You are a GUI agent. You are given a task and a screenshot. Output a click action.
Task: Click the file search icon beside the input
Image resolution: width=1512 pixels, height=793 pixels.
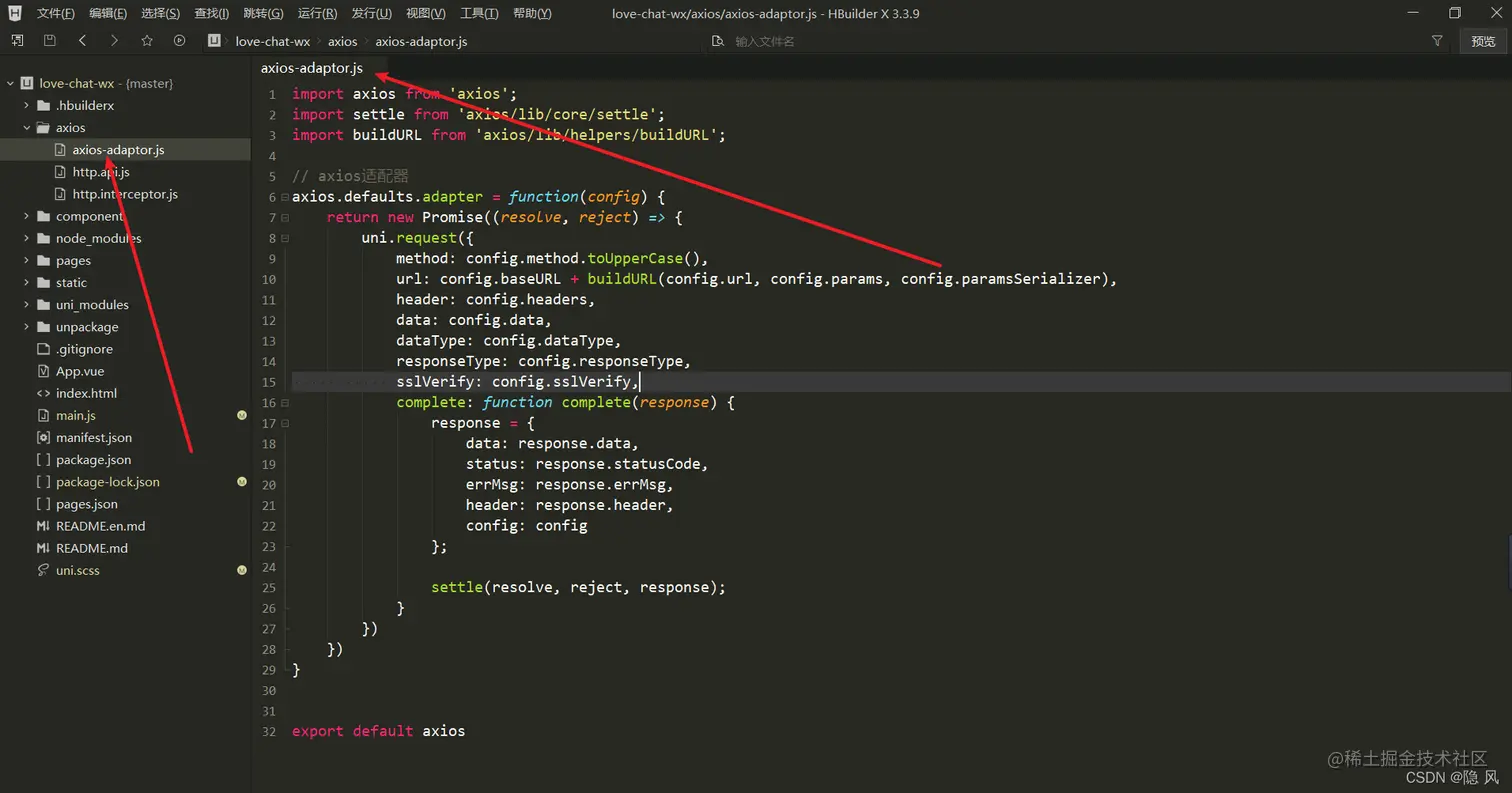(718, 41)
